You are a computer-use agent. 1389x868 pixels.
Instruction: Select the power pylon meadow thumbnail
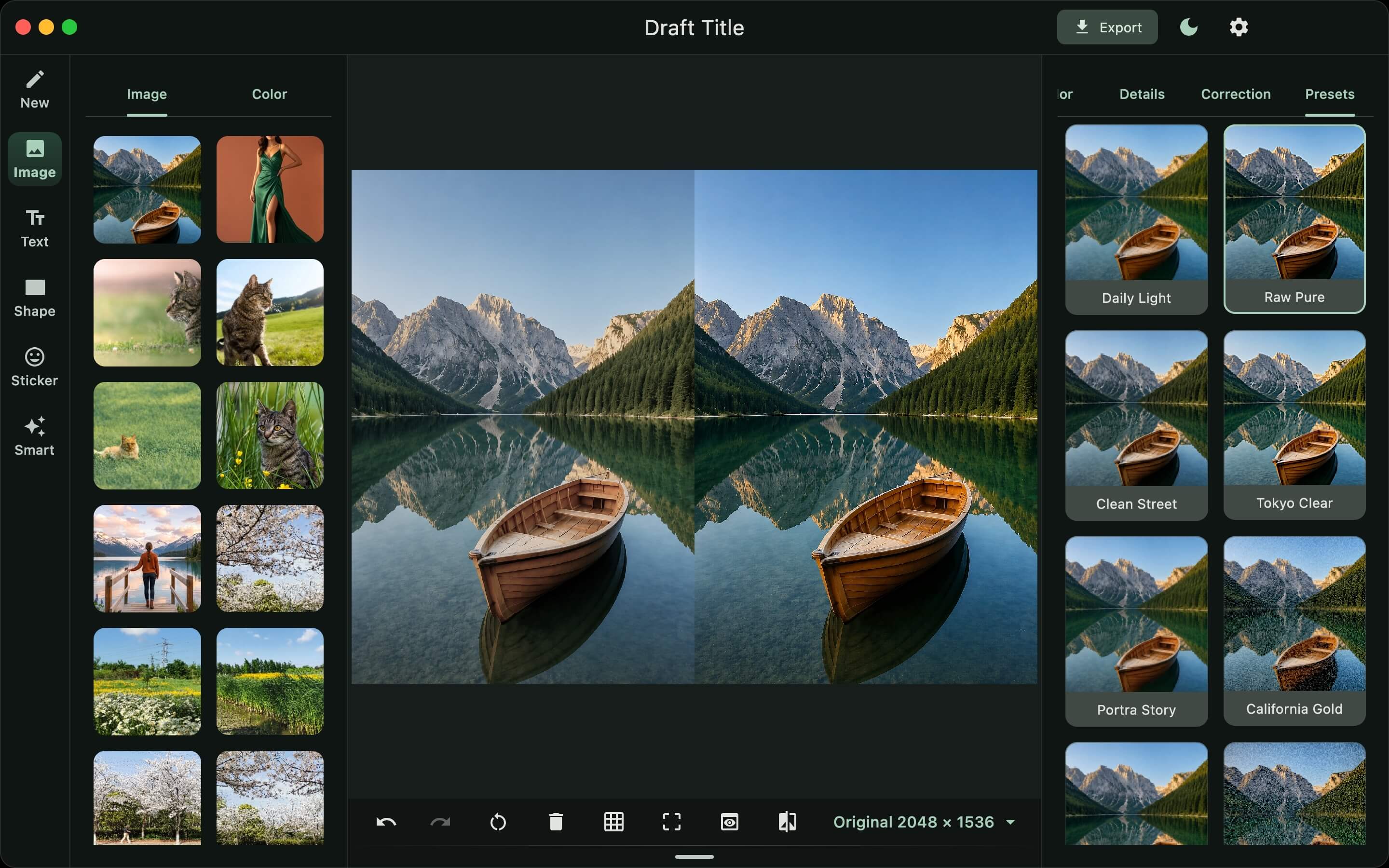pos(147,681)
